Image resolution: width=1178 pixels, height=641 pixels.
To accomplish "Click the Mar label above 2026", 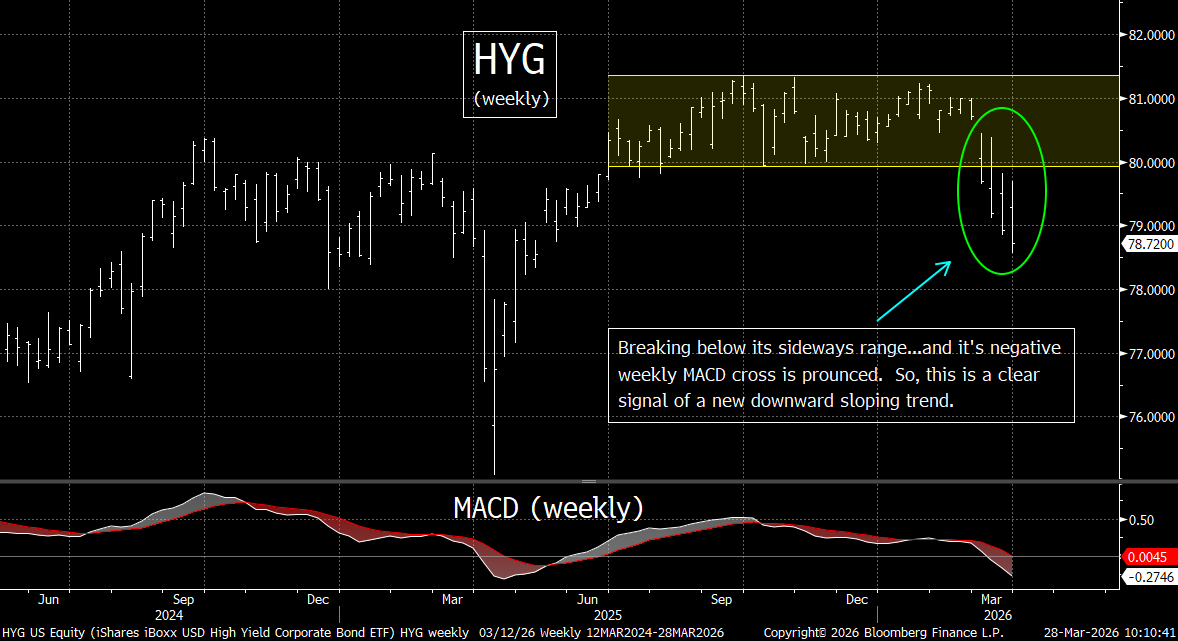I will (x=992, y=599).
